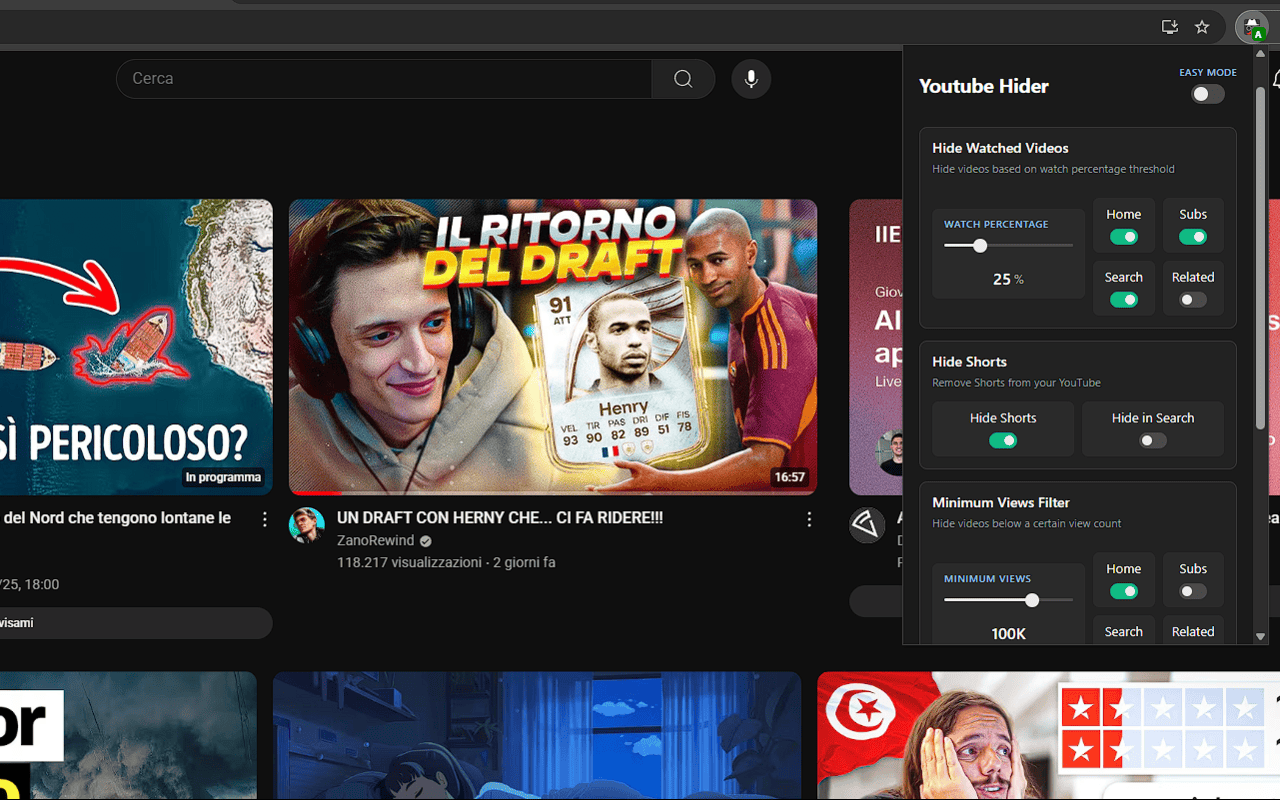Open the Youtube Hider extension icon
Image resolution: width=1280 pixels, height=800 pixels.
1251,27
